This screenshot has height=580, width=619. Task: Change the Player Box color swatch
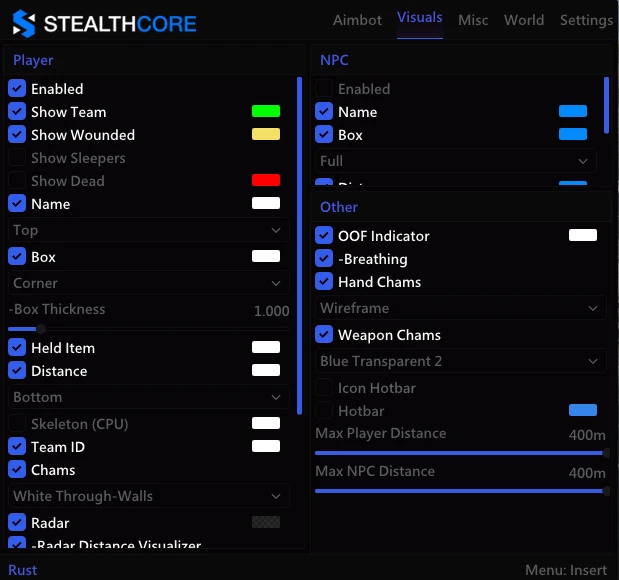[x=266, y=256]
